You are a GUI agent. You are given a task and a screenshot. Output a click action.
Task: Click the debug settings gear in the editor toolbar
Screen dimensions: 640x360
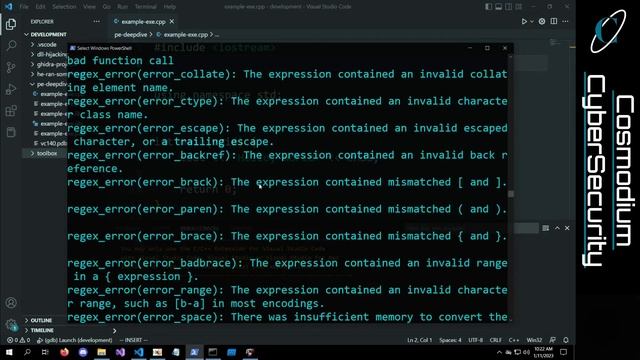(542, 22)
